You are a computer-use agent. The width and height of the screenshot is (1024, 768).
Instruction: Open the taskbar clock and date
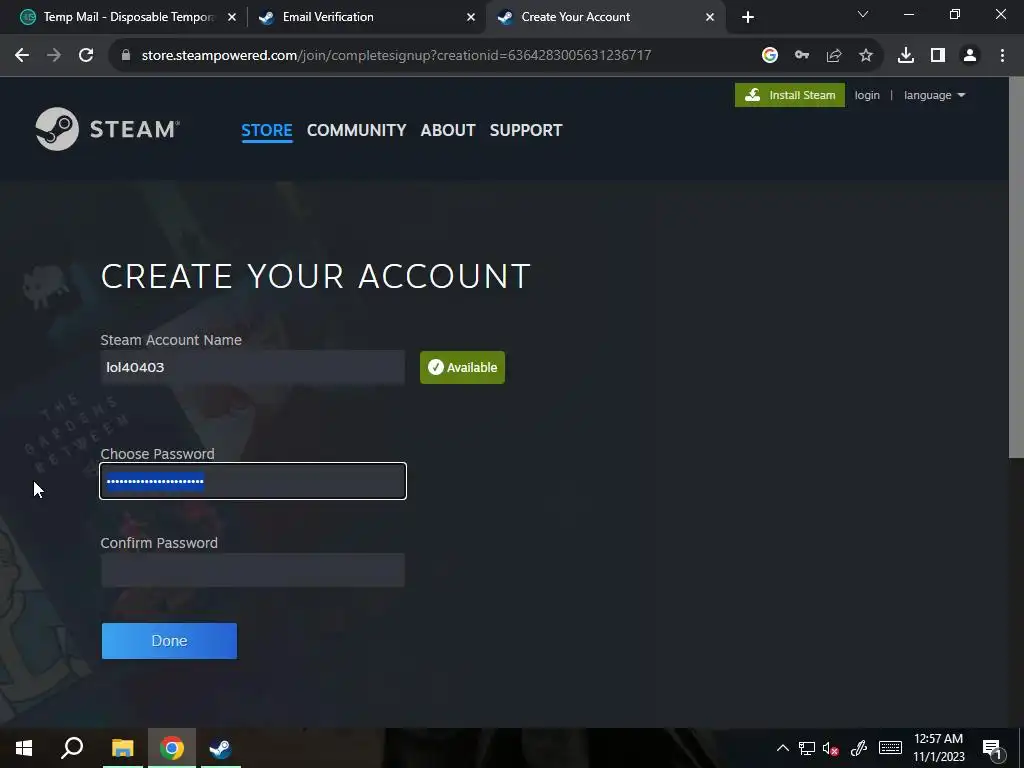click(938, 748)
